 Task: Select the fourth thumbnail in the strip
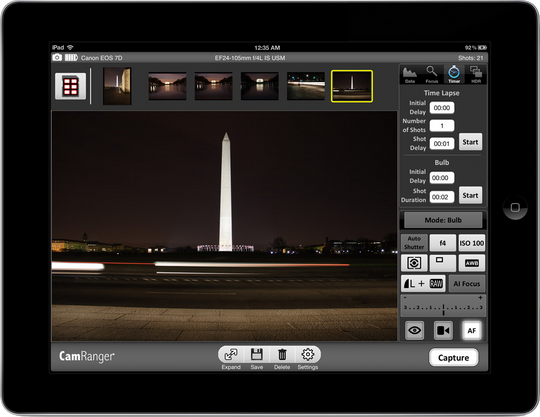coord(260,86)
